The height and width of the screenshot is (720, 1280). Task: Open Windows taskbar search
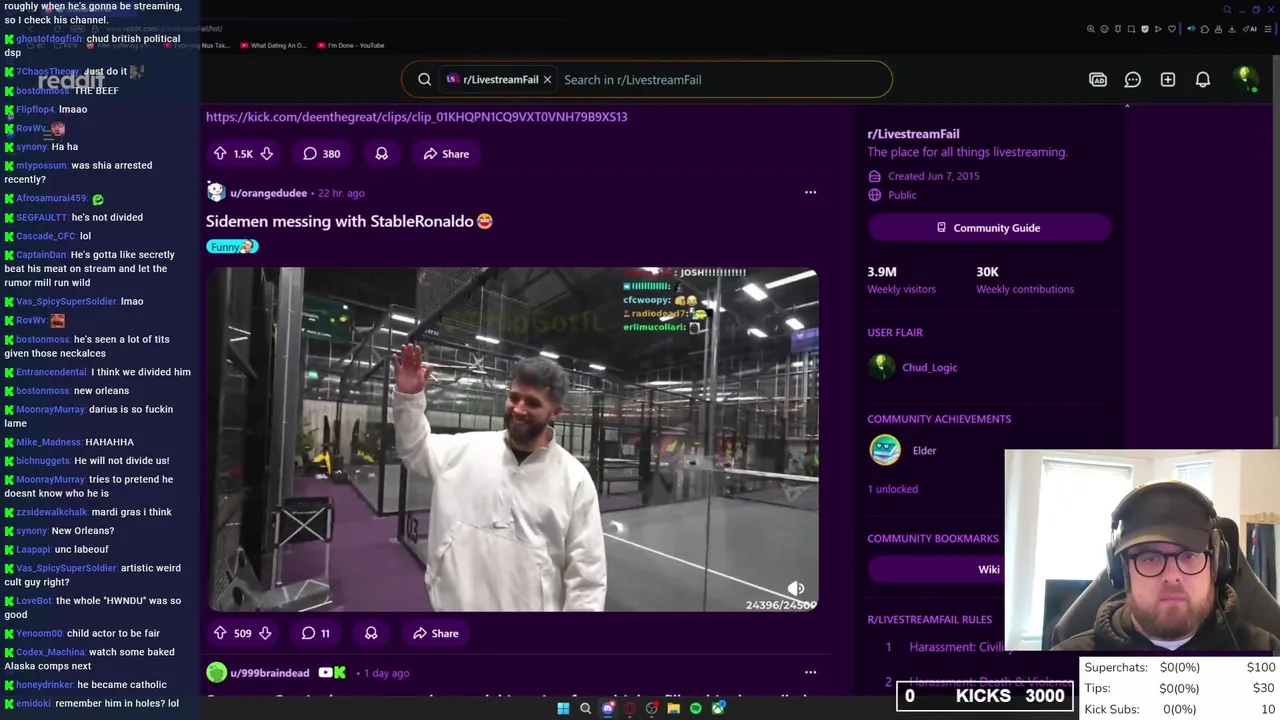(586, 709)
